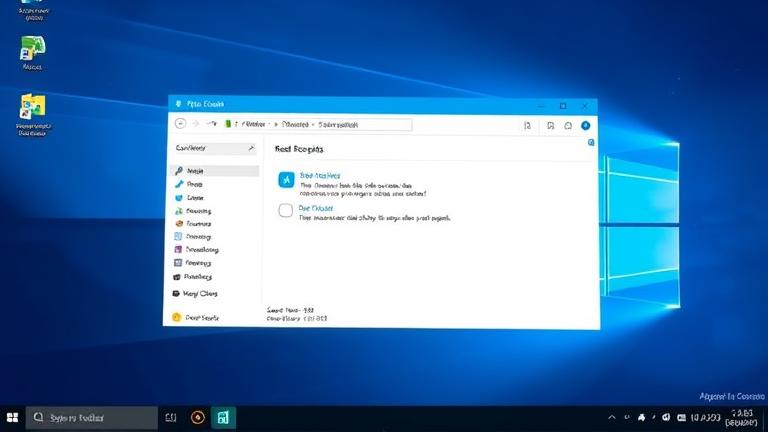Open the first blue link title in the list
This screenshot has height=432, width=768.
(x=320, y=175)
